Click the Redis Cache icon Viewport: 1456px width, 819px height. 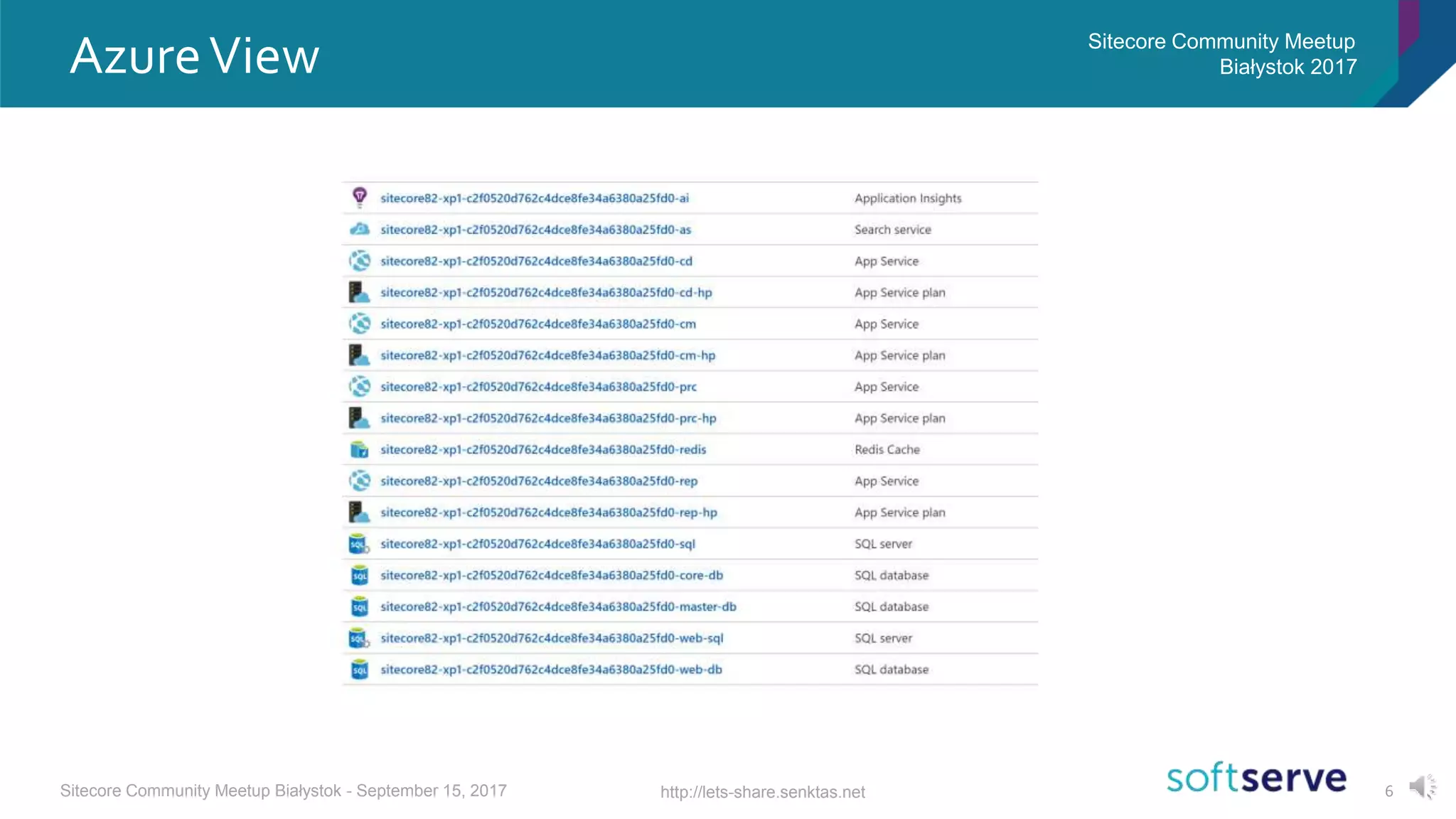[360, 449]
